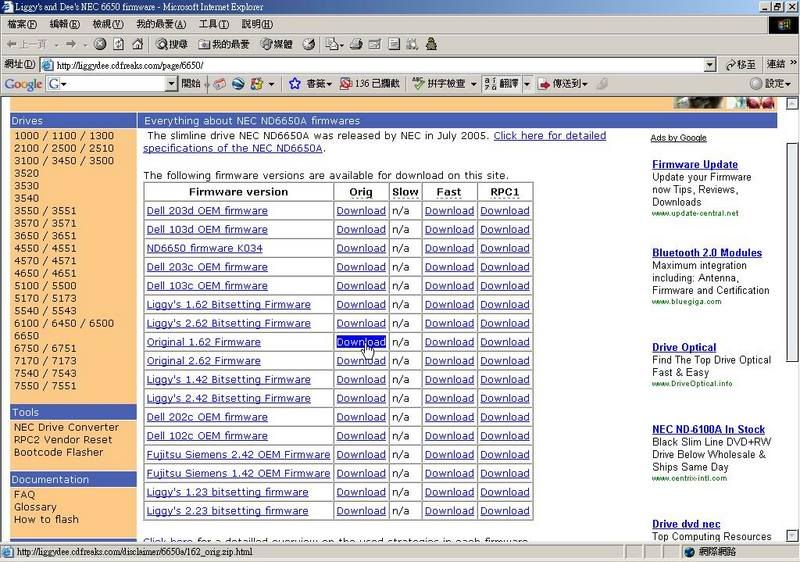This screenshot has height=562, width=800.
Task: Open the Messenger toolbar icon
Action: (431, 44)
